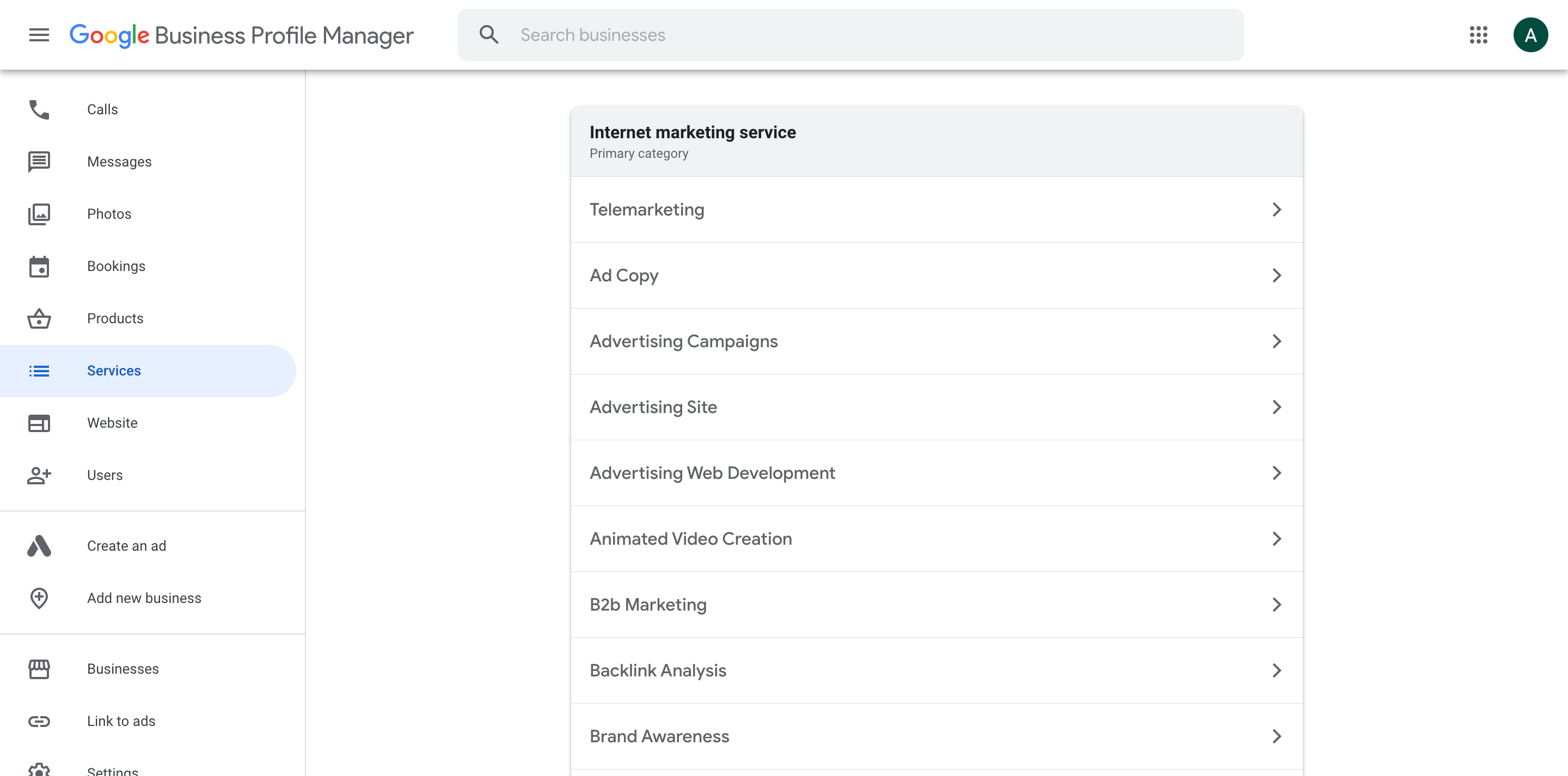1568x776 pixels.
Task: Click the Businesses storefront icon
Action: (39, 669)
